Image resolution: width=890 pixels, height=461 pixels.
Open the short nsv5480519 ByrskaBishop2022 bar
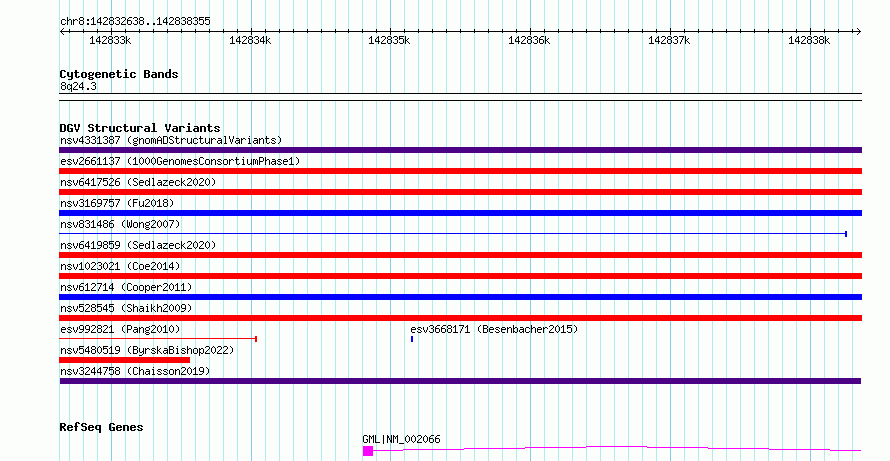pyautogui.click(x=124, y=360)
